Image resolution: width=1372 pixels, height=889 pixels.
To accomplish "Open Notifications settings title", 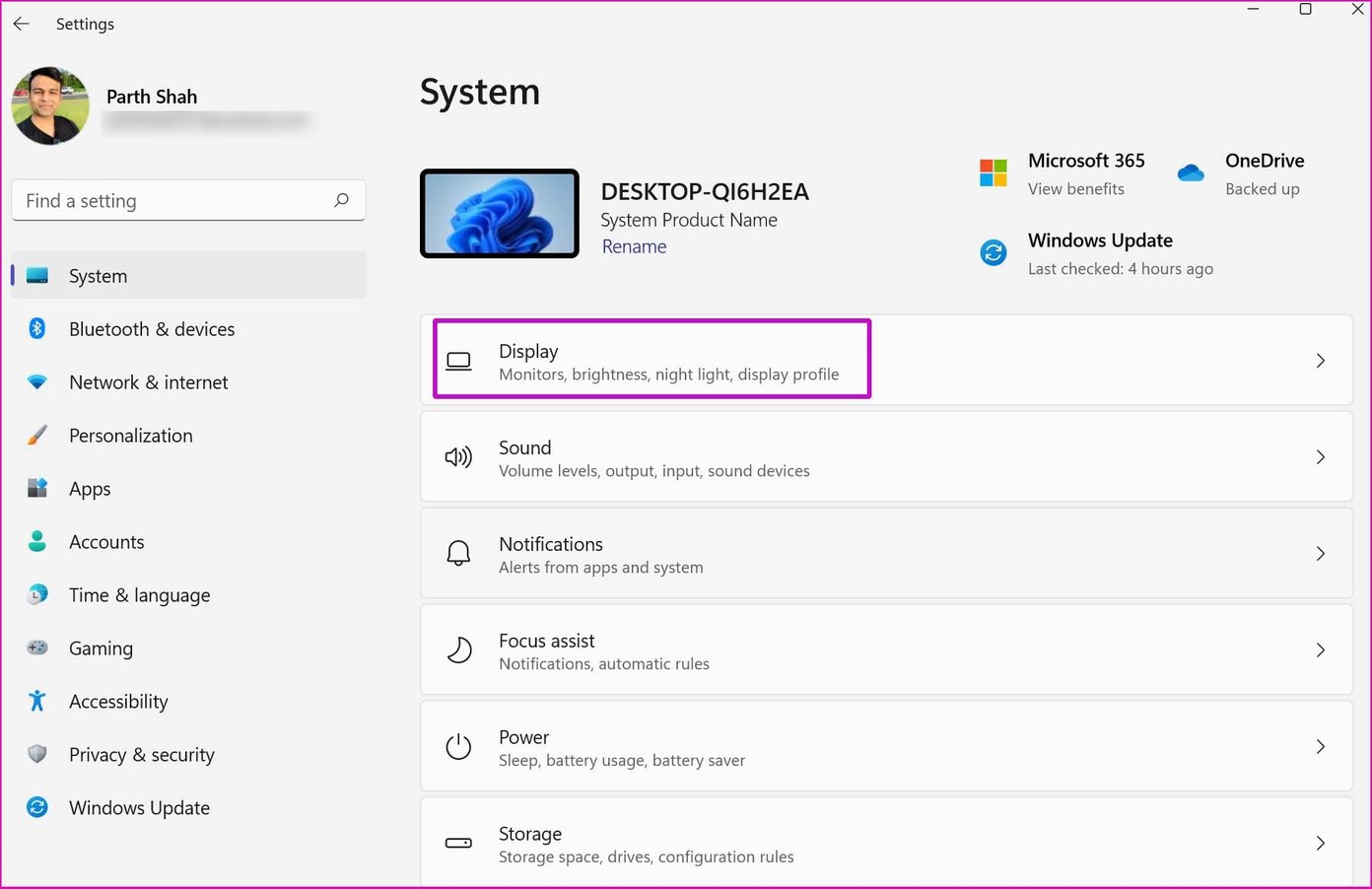I will coord(550,544).
